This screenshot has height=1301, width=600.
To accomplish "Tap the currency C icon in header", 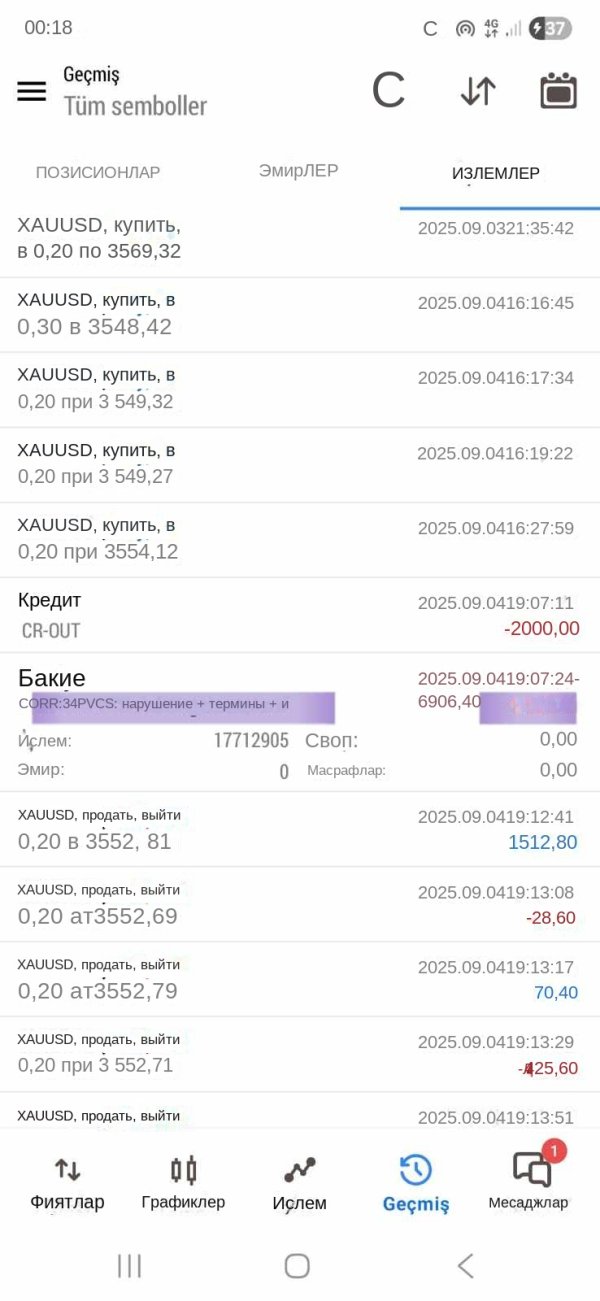I will click(x=388, y=91).
